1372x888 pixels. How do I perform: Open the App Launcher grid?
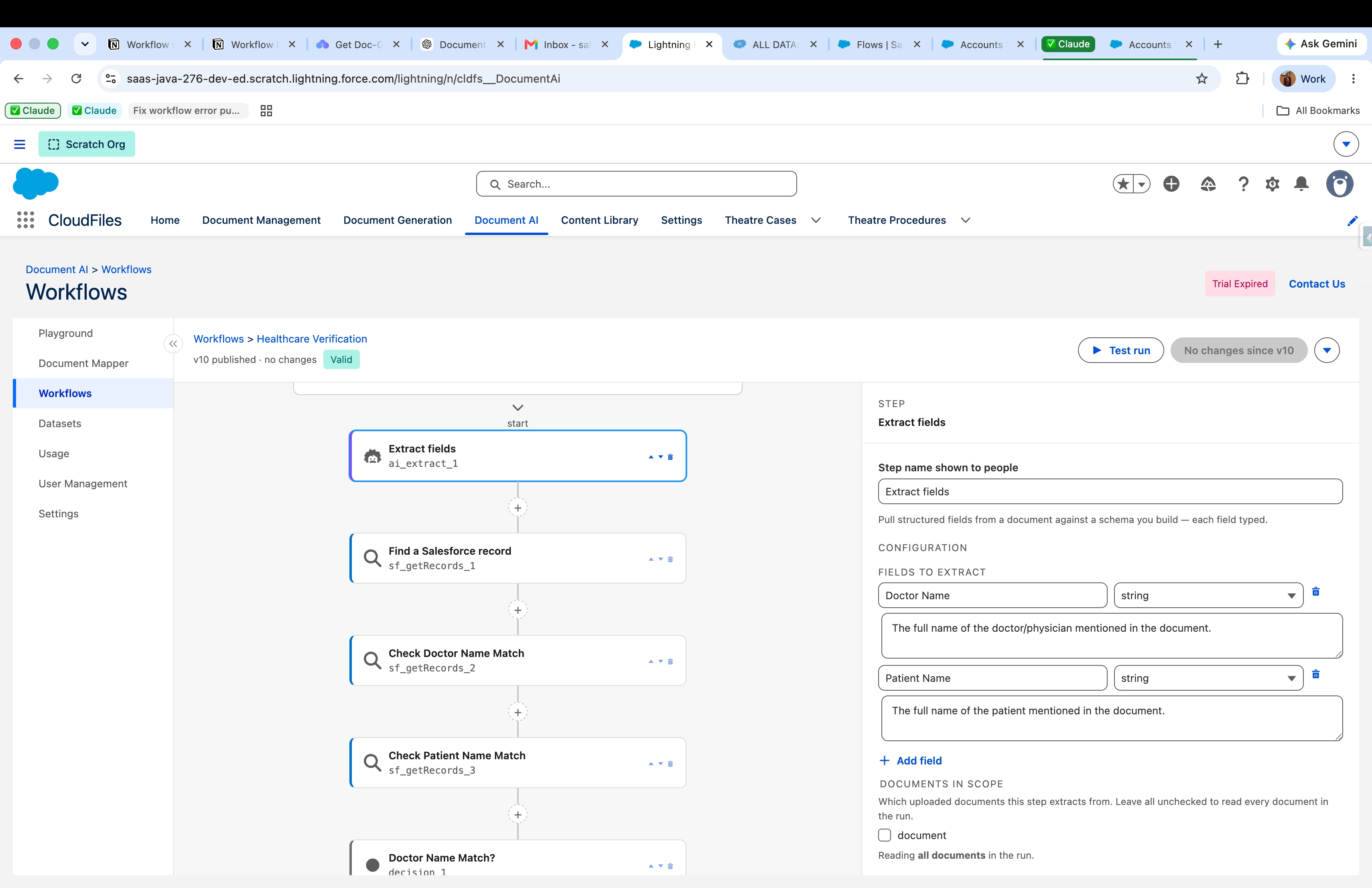click(x=25, y=219)
